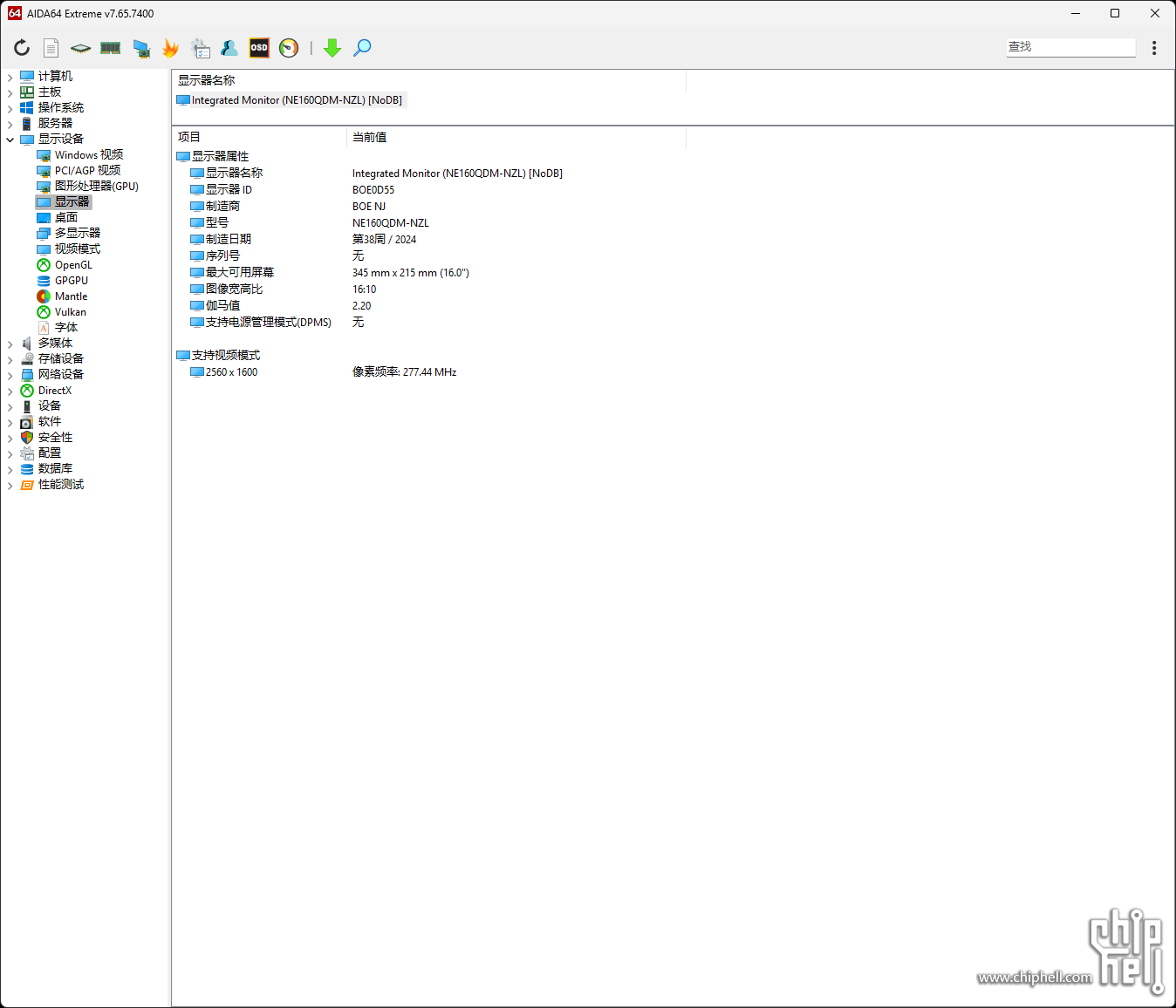Select PCI/AGP 视频 in the tree
Screen dimensions: 1176x1008
(79, 171)
